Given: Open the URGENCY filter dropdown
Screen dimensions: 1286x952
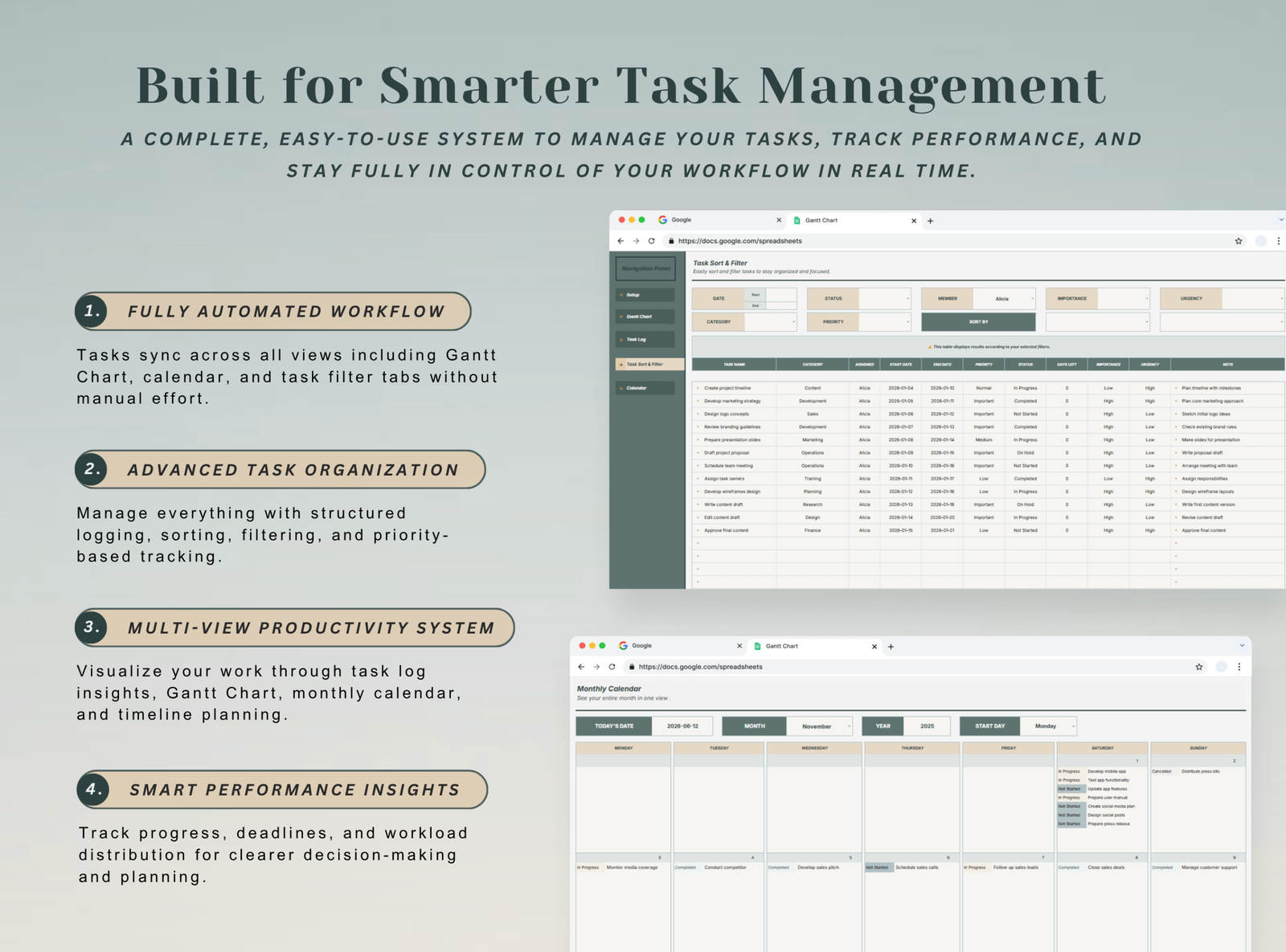Looking at the screenshot, I should pos(1254,299).
